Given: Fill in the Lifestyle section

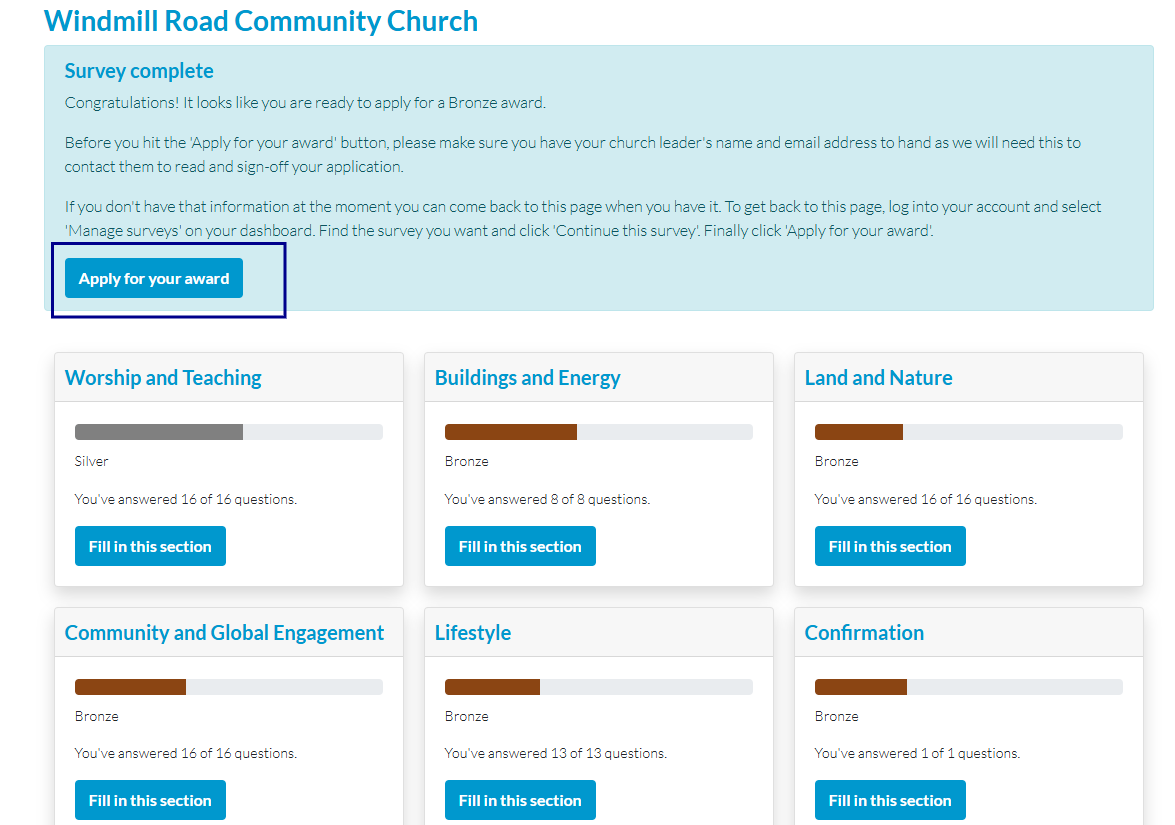Looking at the screenshot, I should coord(520,800).
